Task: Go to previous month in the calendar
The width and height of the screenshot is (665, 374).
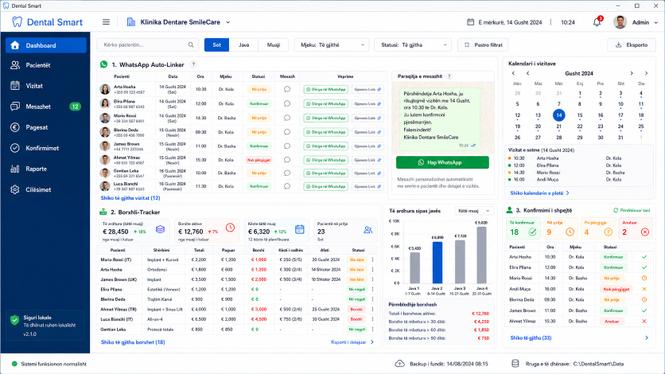Action: point(528,73)
